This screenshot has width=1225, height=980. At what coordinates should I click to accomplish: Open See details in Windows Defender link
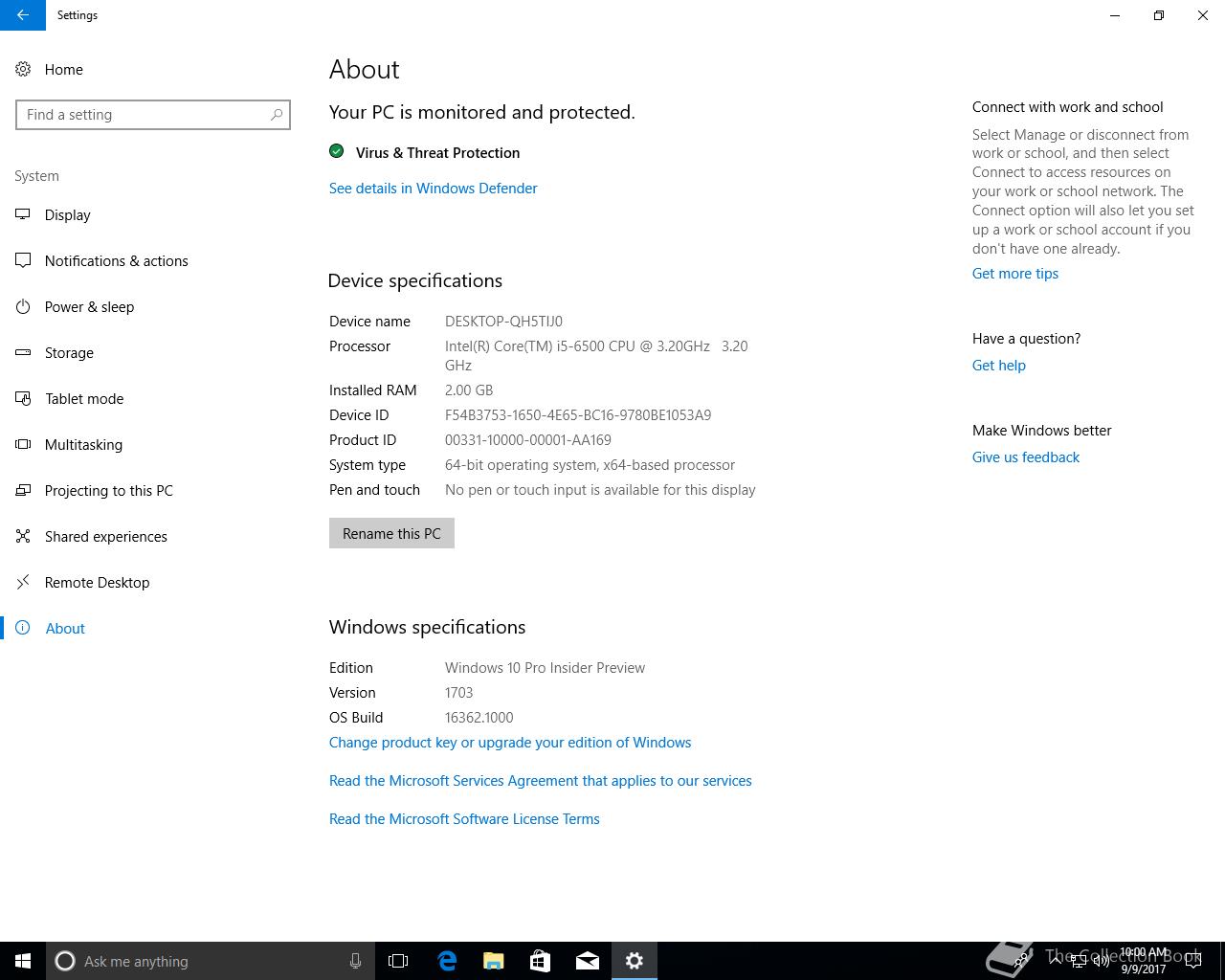click(x=433, y=189)
